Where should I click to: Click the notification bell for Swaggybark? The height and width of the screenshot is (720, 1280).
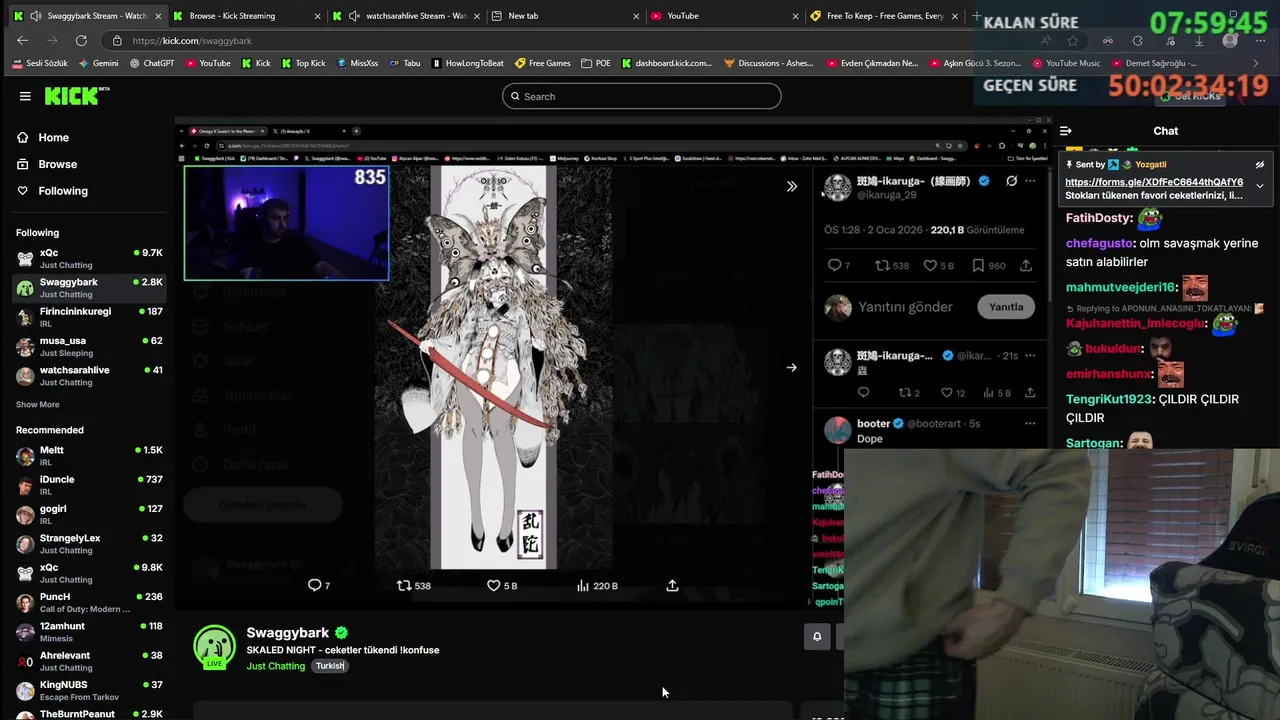click(x=817, y=636)
